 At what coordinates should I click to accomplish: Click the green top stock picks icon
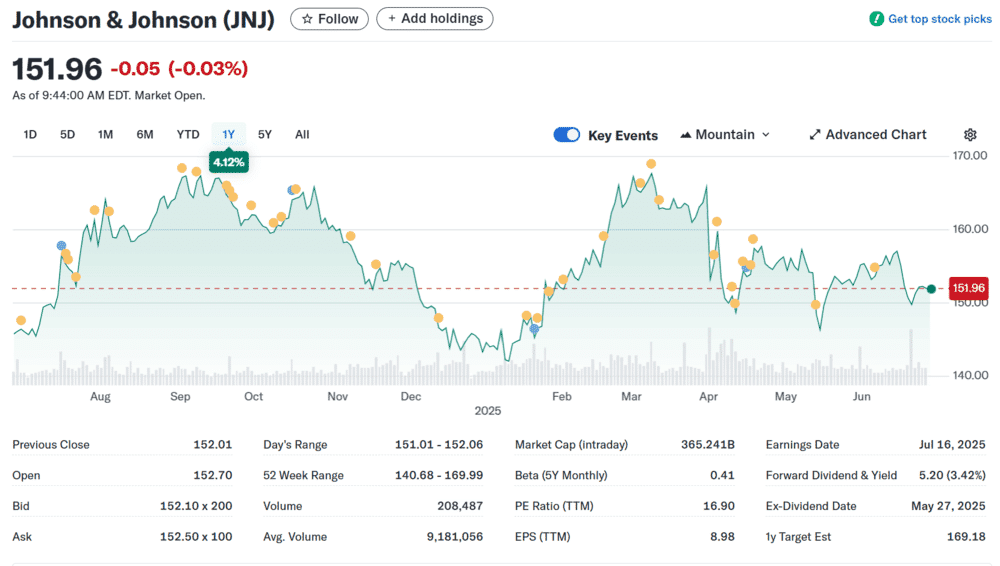(x=876, y=19)
